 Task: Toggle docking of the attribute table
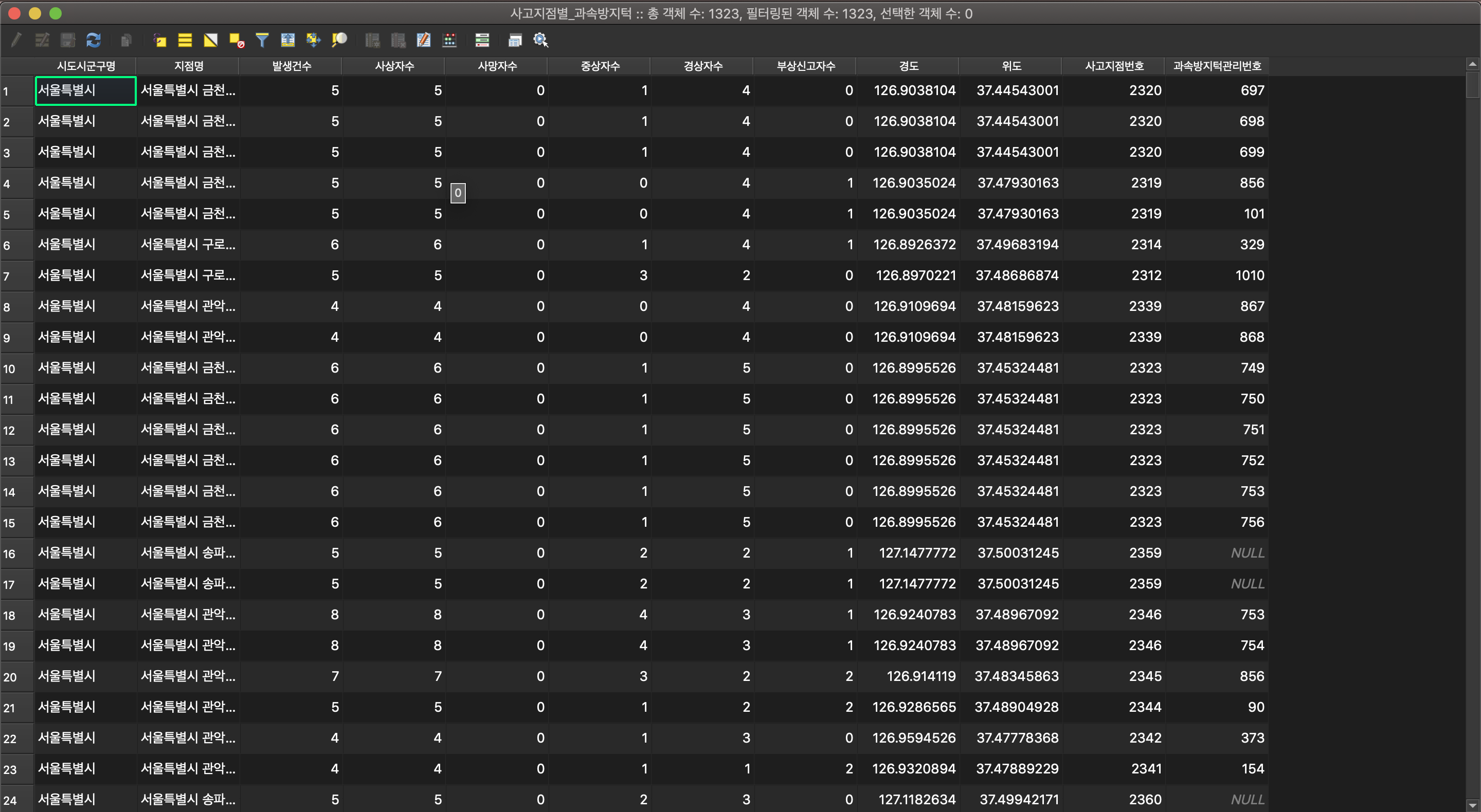[515, 40]
